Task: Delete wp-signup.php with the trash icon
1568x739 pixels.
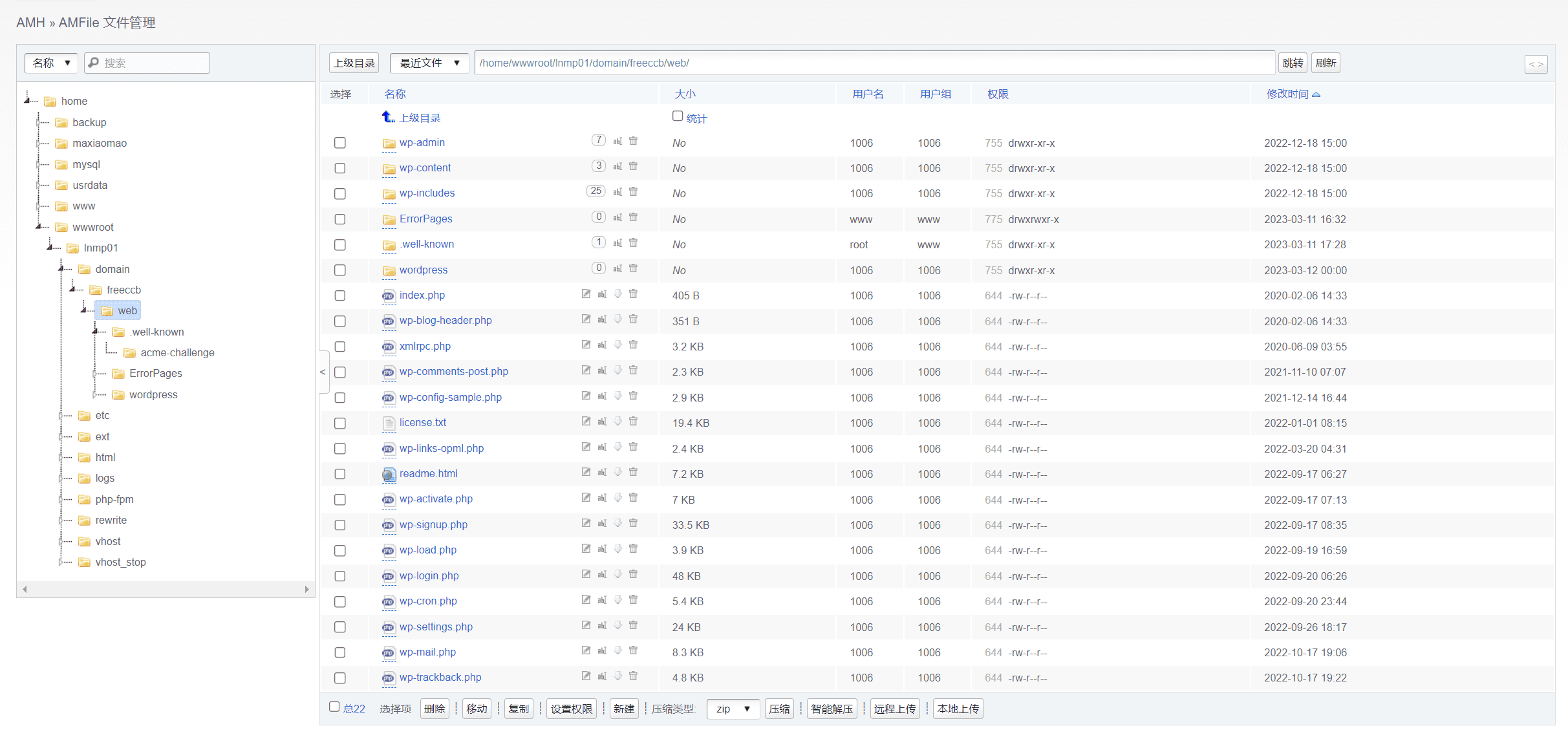Action: coord(634,523)
